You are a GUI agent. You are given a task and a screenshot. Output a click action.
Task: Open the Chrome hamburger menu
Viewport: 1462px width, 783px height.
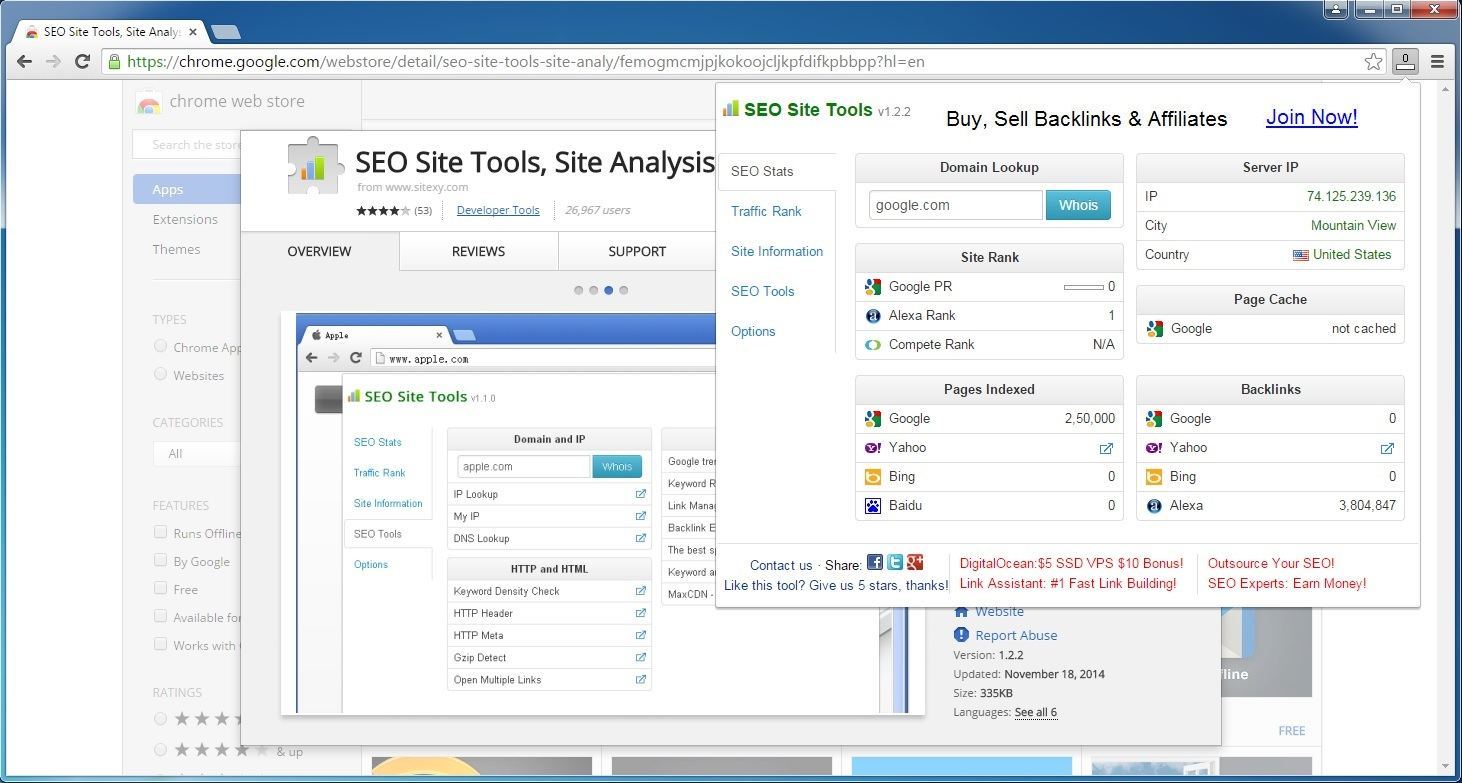(1437, 62)
